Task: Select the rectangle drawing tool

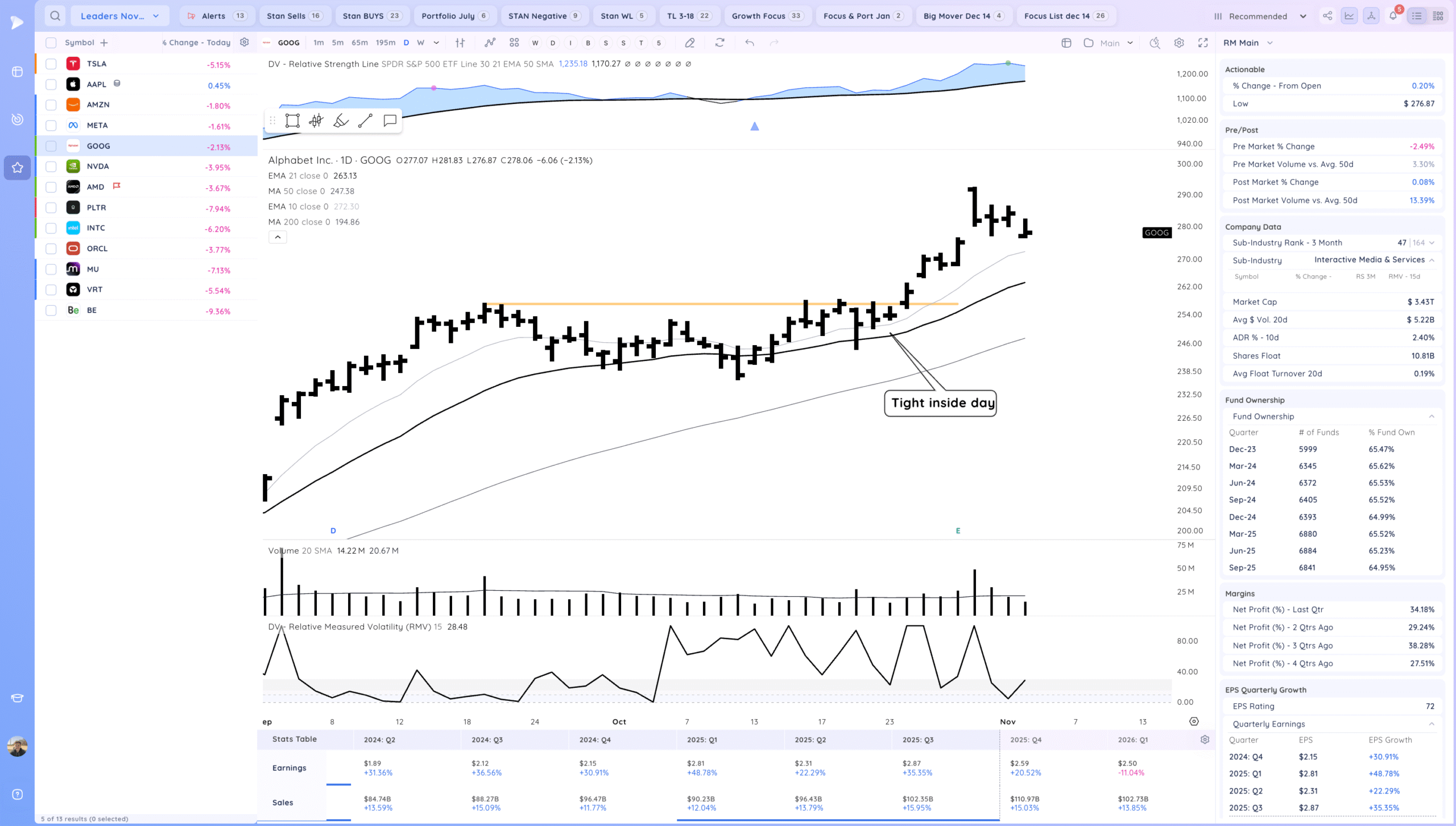Action: coord(292,121)
